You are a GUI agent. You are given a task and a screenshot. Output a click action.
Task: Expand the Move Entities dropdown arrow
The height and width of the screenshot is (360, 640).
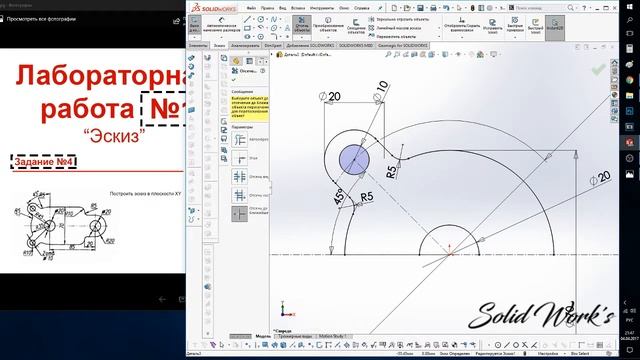[439, 37]
